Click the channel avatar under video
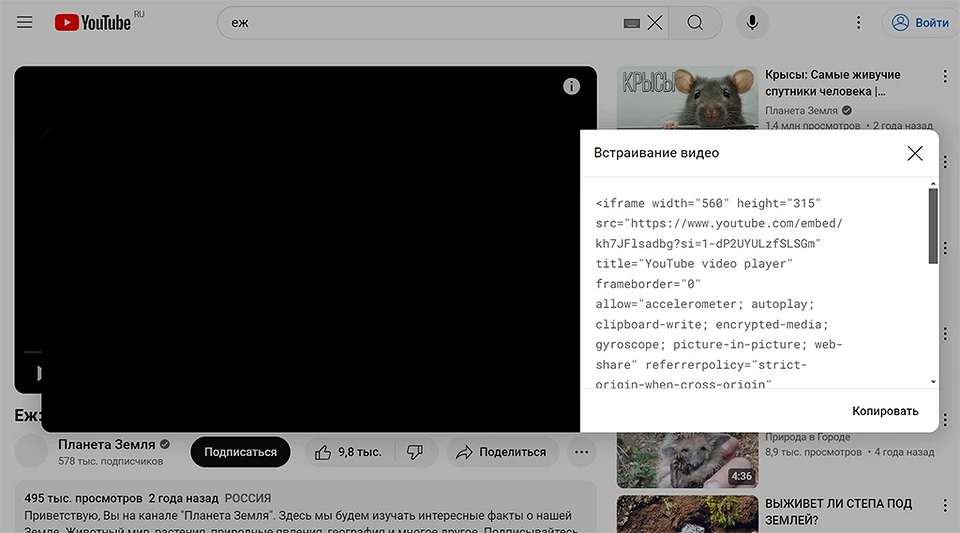The height and width of the screenshot is (533, 960). point(31,452)
